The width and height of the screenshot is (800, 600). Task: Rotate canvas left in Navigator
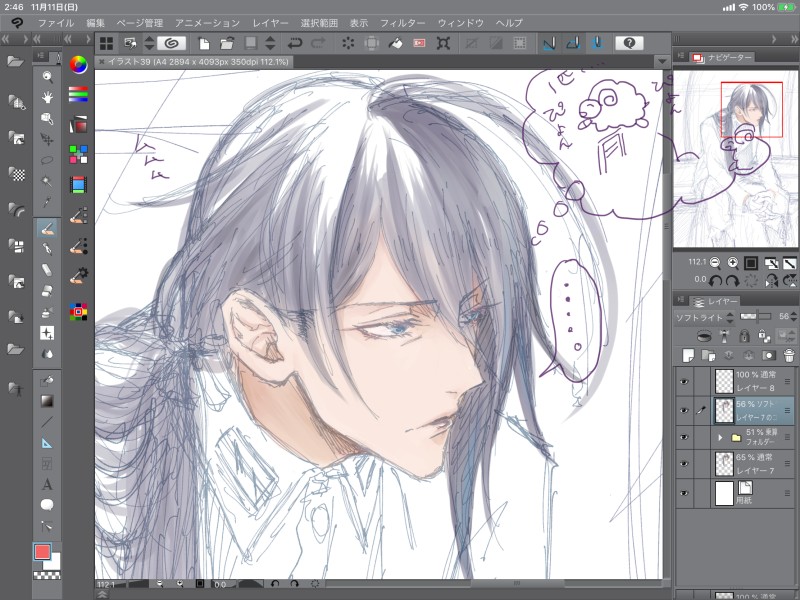(715, 280)
